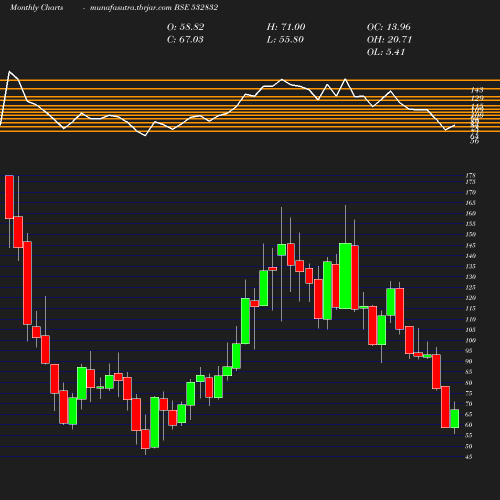
Task: Click the "Monthly Charts" title text
Action: pos(36,8)
